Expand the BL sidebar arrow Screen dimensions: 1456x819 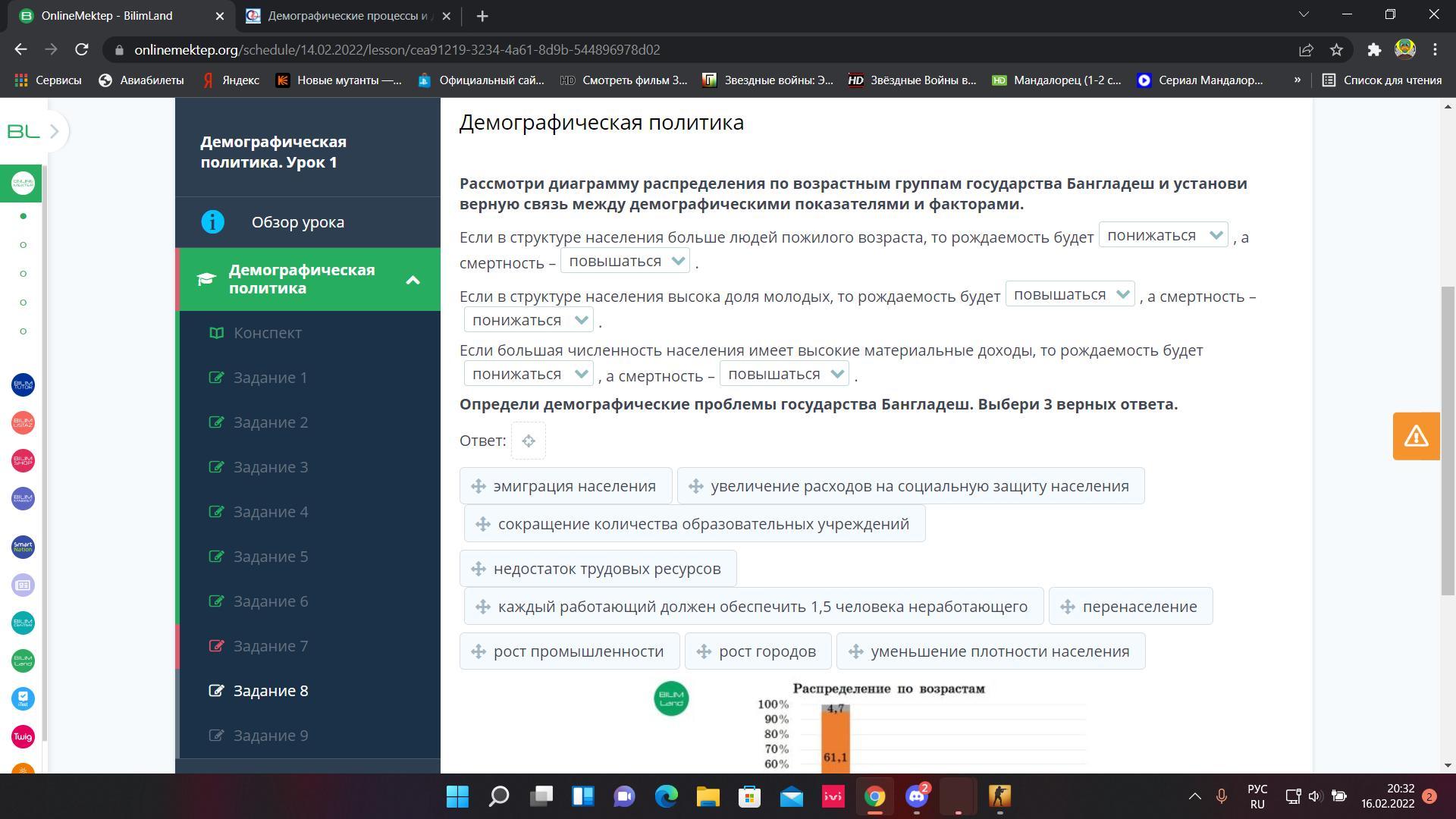pos(54,131)
